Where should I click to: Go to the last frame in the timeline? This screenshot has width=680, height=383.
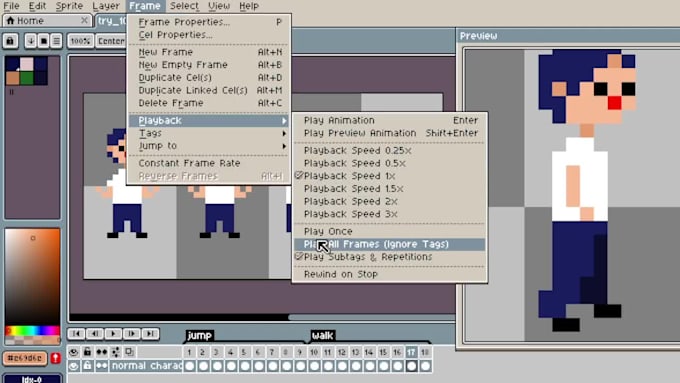[150, 334]
